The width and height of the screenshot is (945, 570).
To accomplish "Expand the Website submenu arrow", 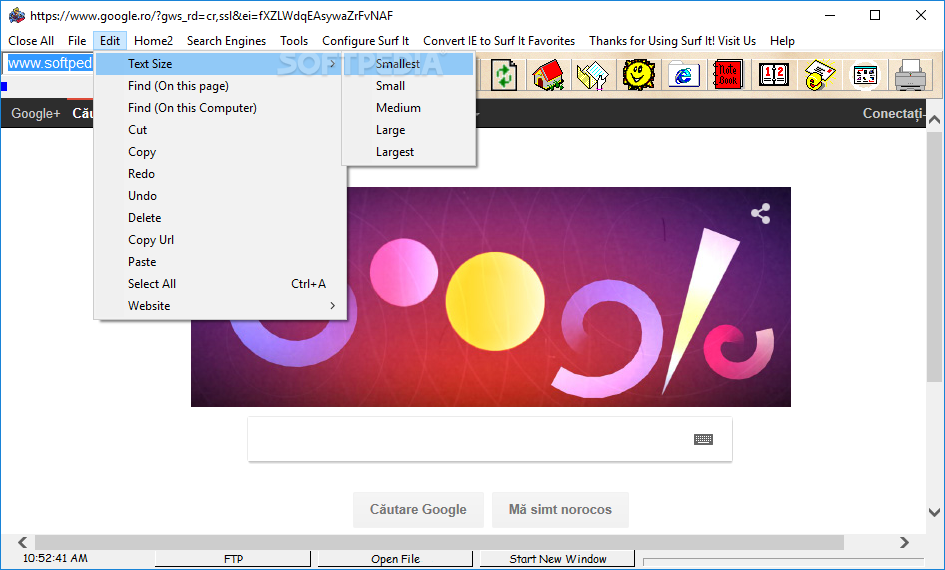I will [x=332, y=305].
